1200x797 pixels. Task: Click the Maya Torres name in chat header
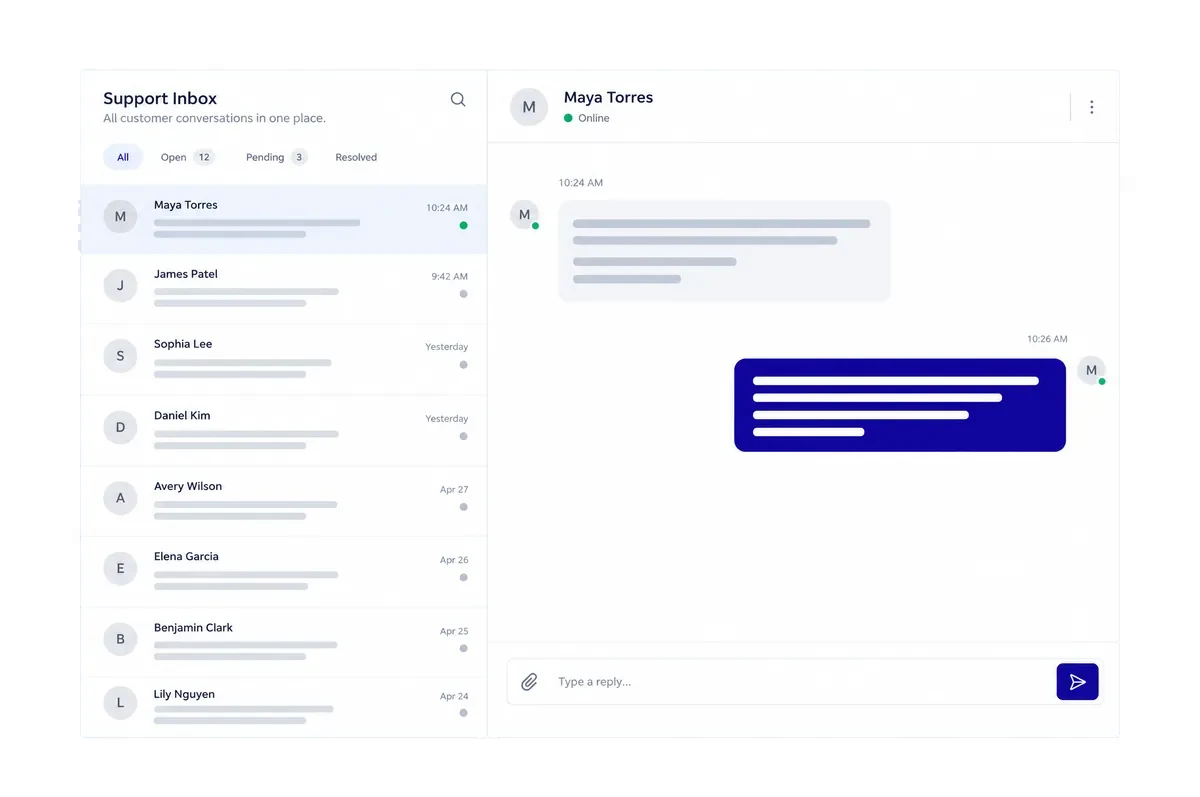coord(608,97)
